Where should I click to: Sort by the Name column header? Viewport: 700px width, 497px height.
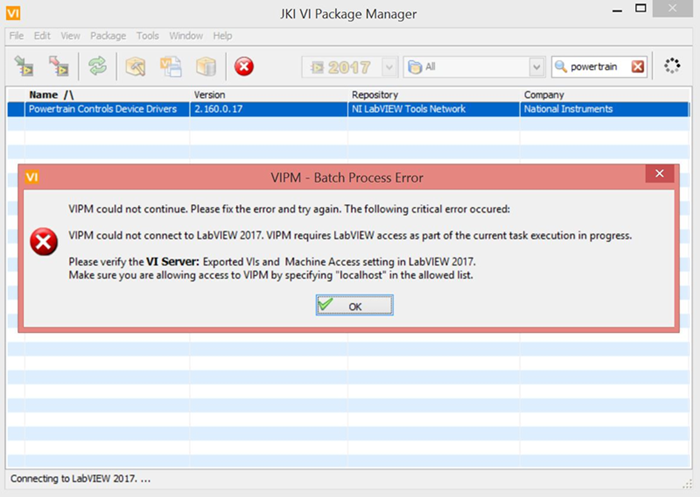tap(107, 95)
